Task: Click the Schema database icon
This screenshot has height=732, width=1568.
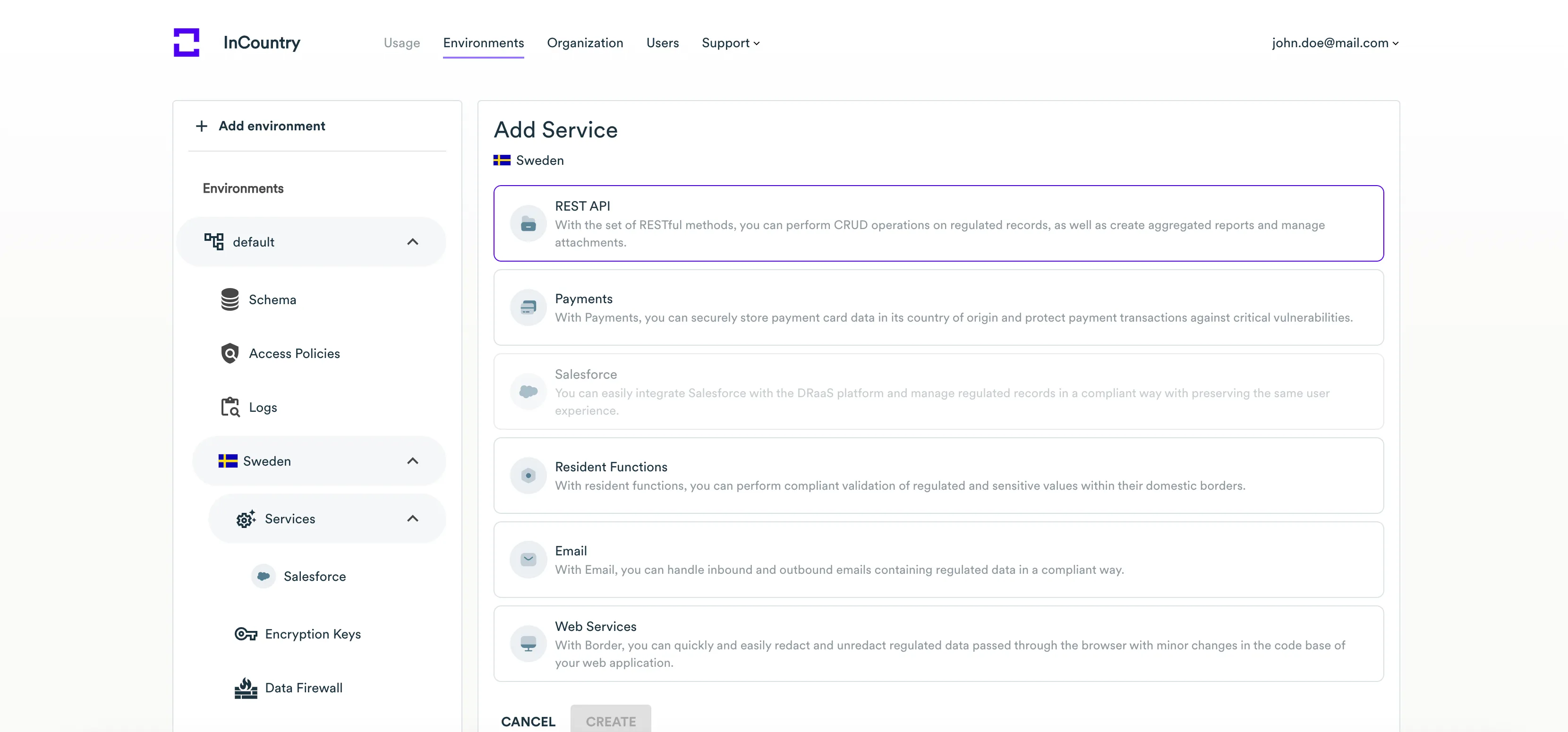Action: click(x=230, y=299)
